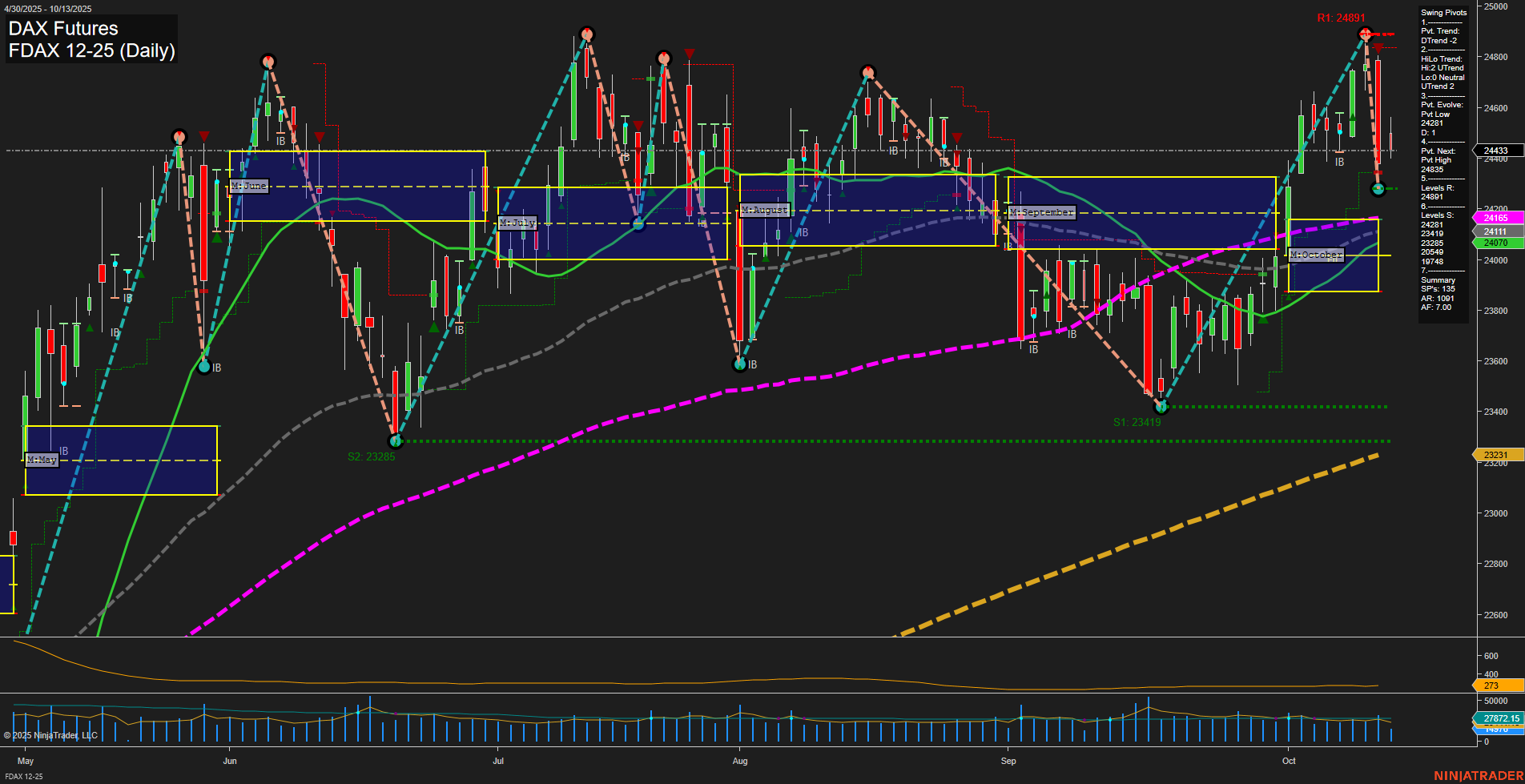
Task: Select the teal swing-low circle at S1 23419
Action: point(1159,407)
